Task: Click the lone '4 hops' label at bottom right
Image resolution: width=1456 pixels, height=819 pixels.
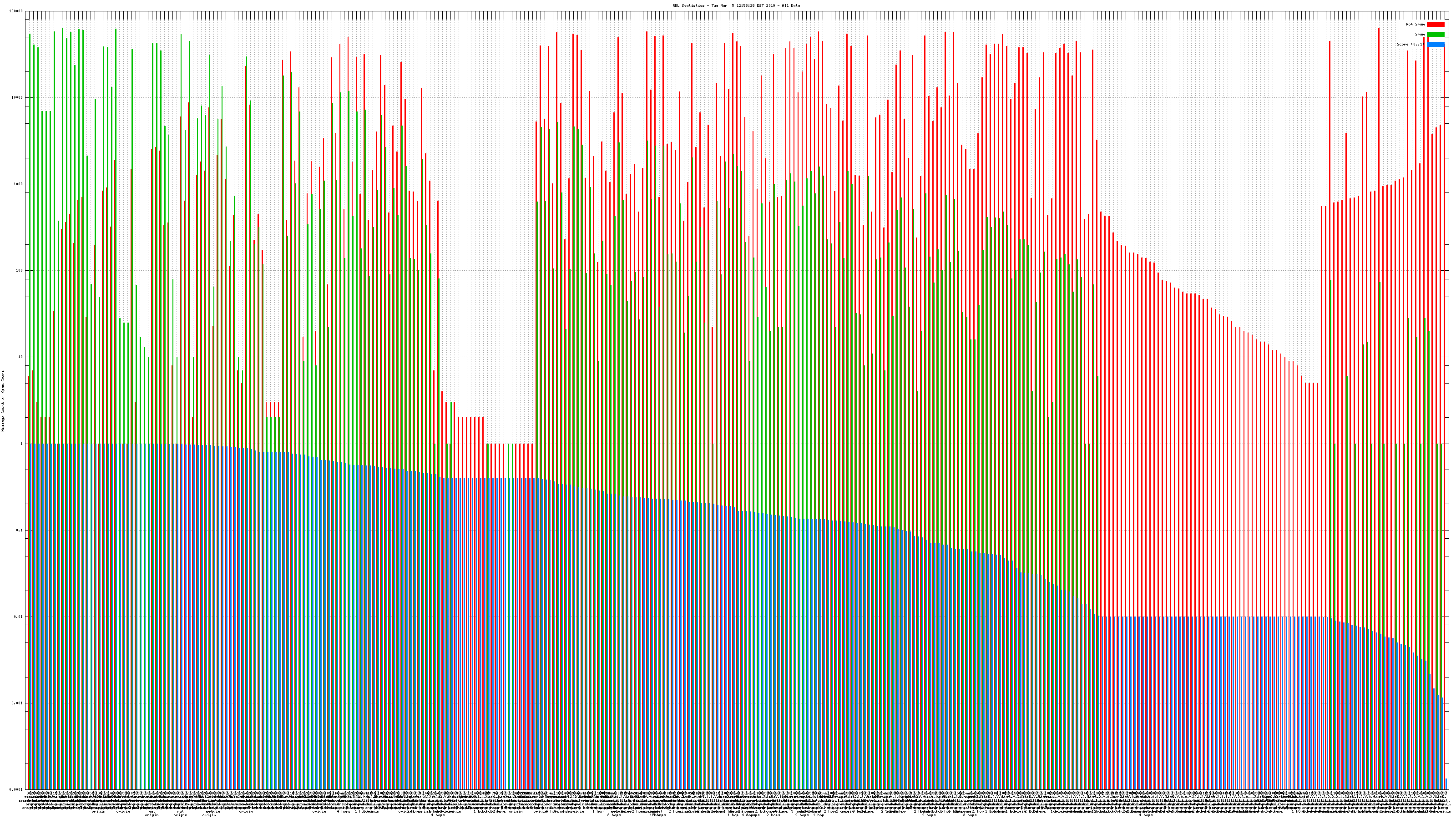Action: [x=1145, y=815]
